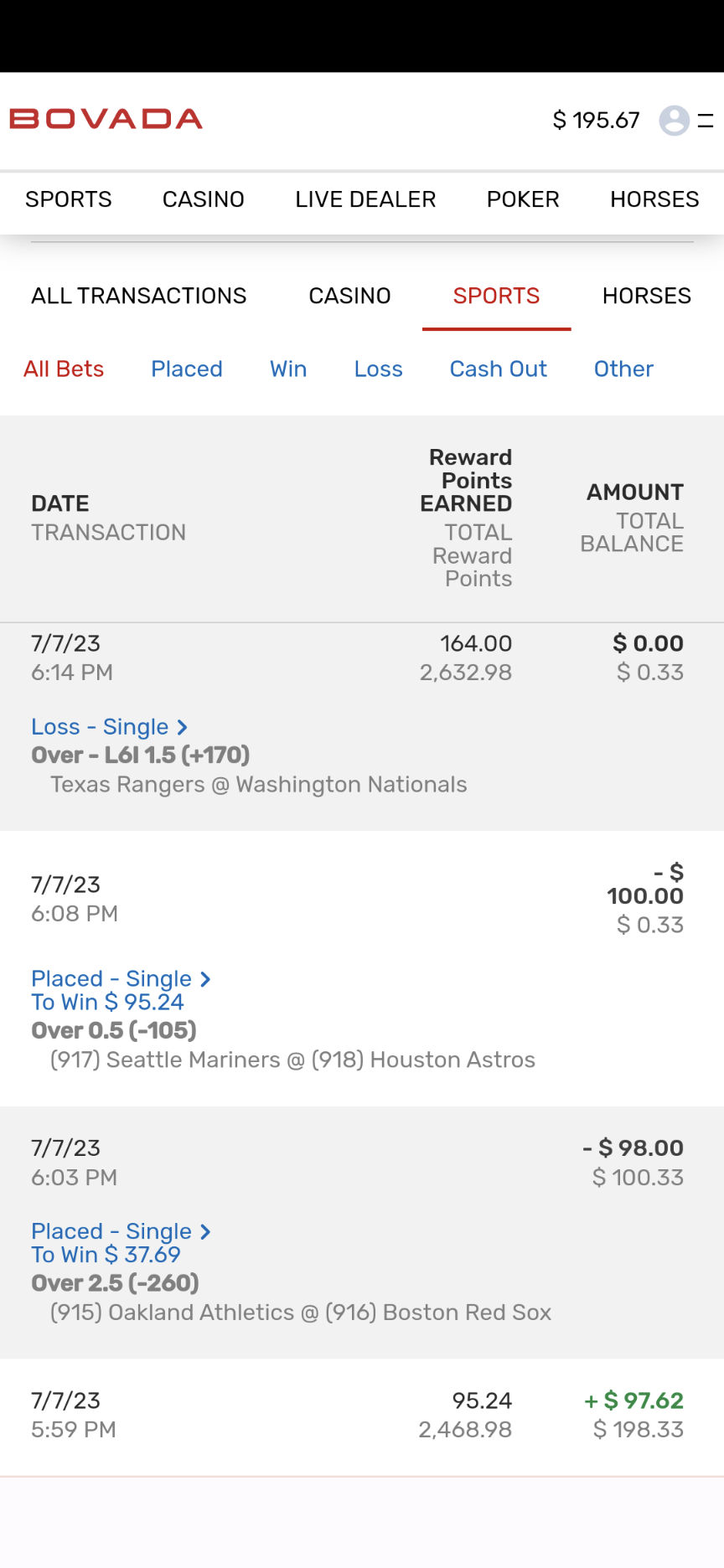Screen dimensions: 724x1568
Task: Open Poker in top navigation
Action: point(523,199)
